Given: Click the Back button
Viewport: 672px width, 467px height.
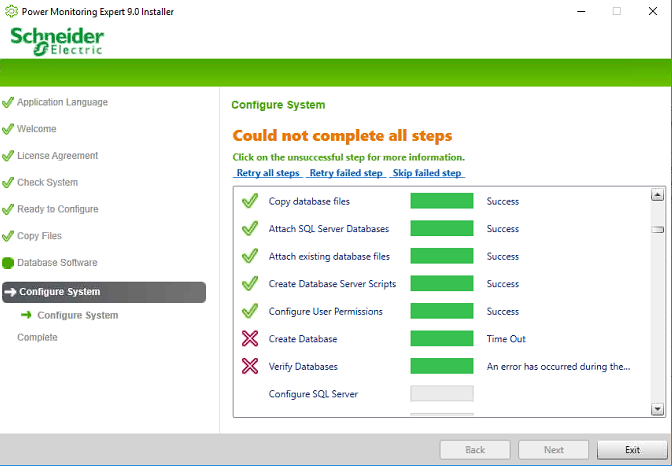Looking at the screenshot, I should click(x=475, y=450).
